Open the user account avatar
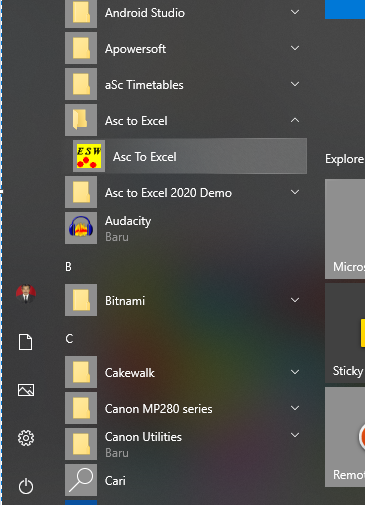Screen dimensions: 365x505 point(26,294)
